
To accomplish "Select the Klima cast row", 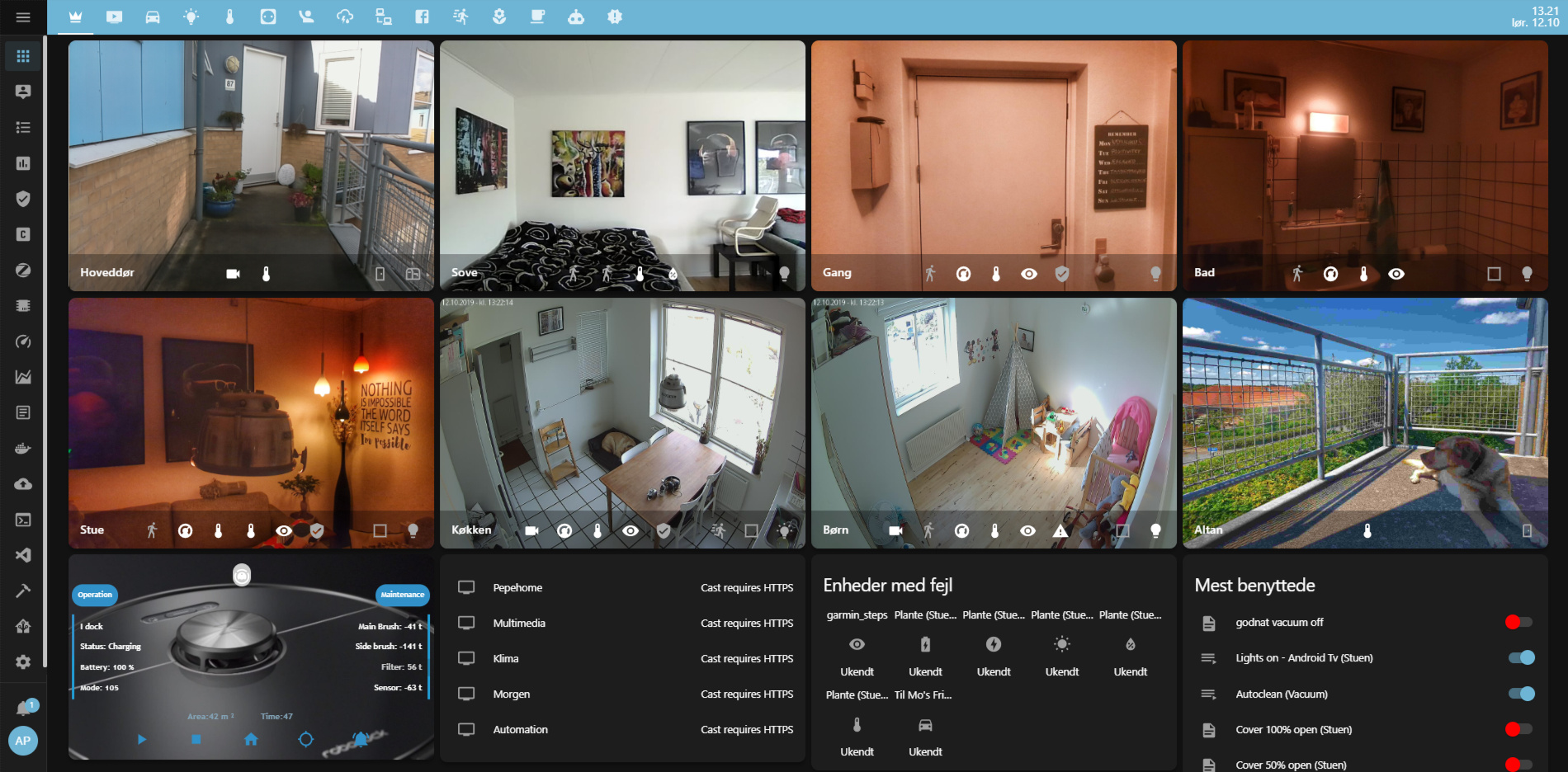I will [x=623, y=659].
